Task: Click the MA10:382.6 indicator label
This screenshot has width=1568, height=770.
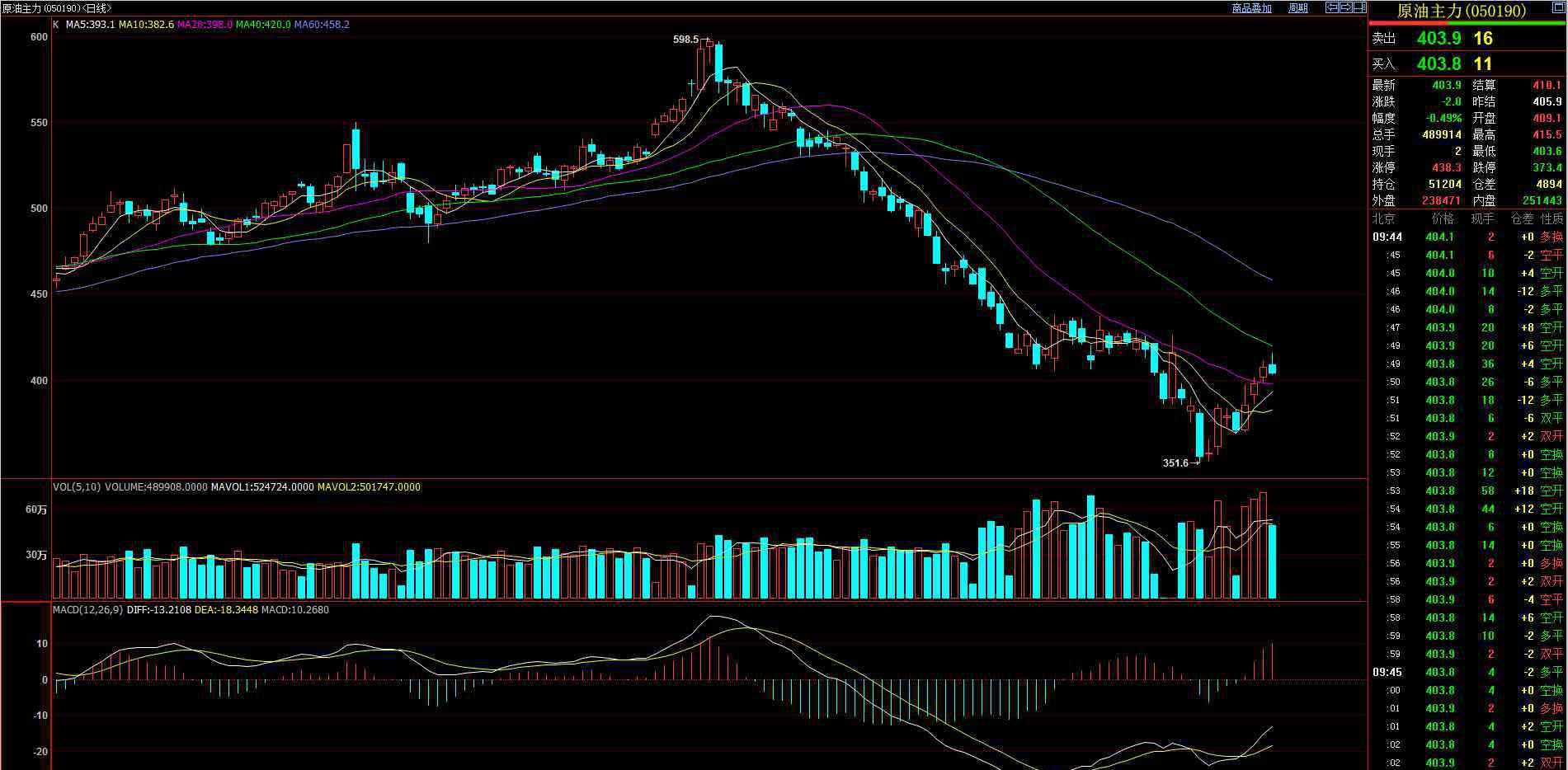Action: pyautogui.click(x=146, y=25)
